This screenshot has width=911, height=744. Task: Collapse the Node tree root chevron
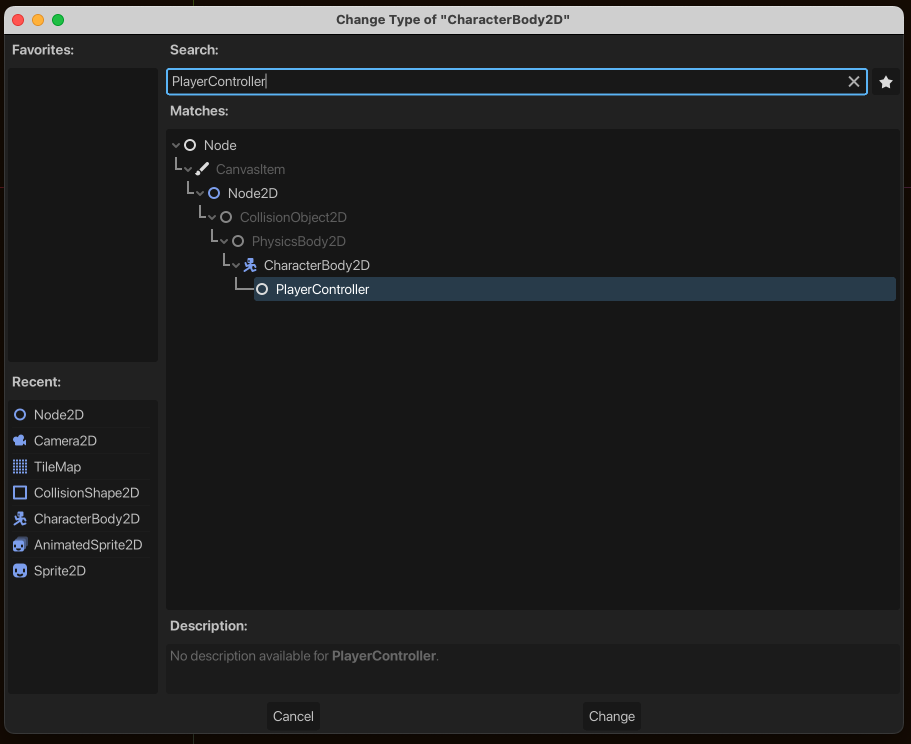[x=175, y=145]
